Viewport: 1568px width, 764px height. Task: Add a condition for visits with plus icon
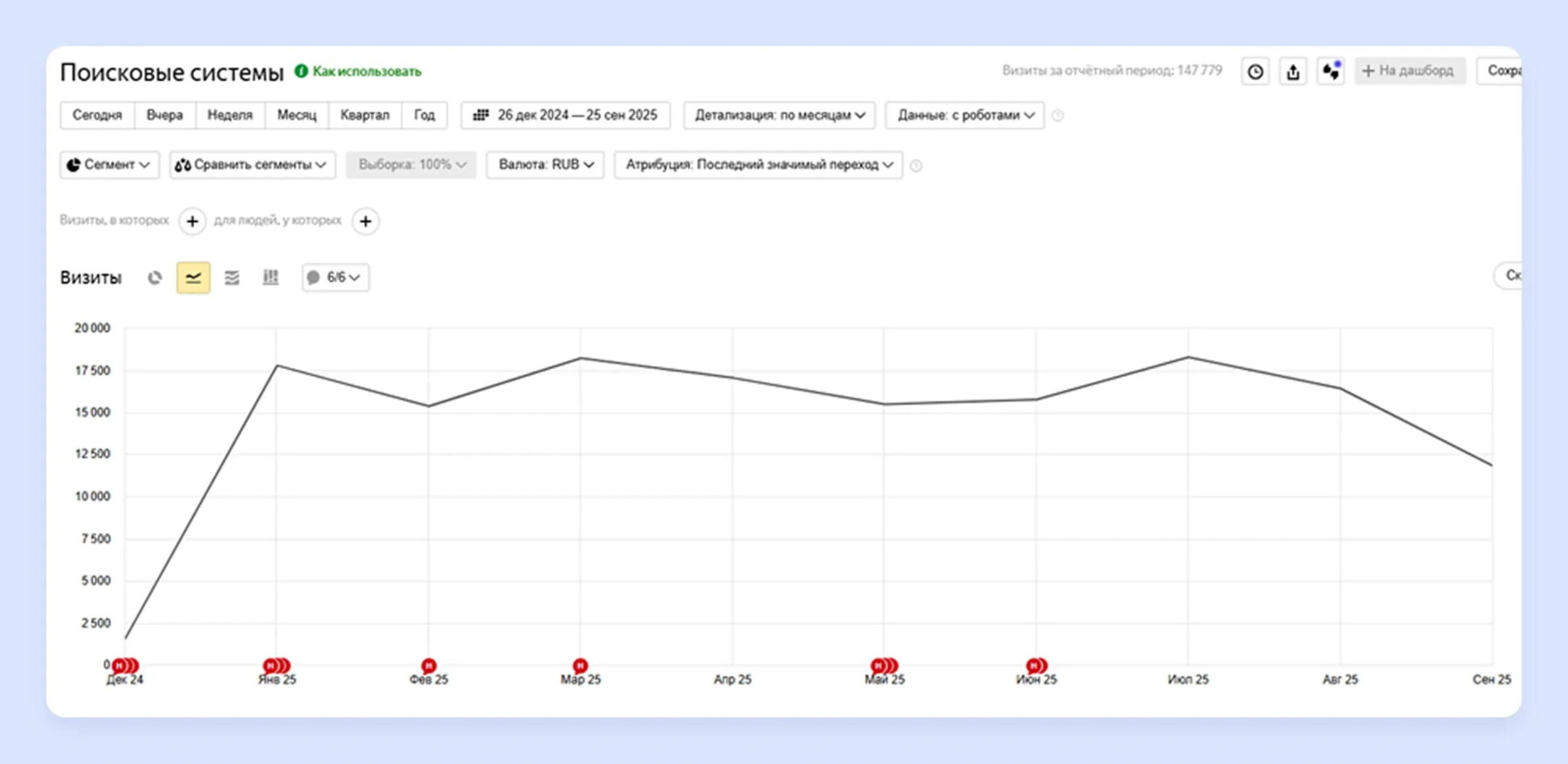tap(192, 221)
